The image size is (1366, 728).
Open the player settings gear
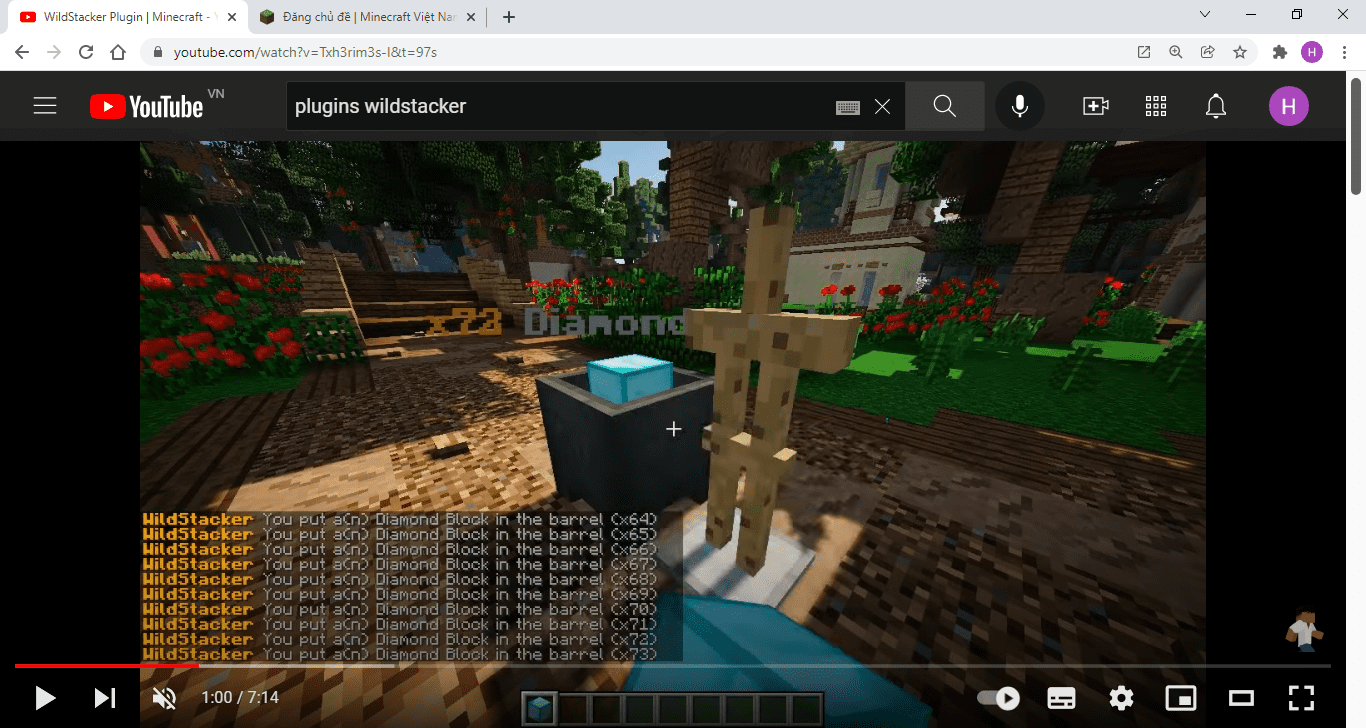(1122, 697)
